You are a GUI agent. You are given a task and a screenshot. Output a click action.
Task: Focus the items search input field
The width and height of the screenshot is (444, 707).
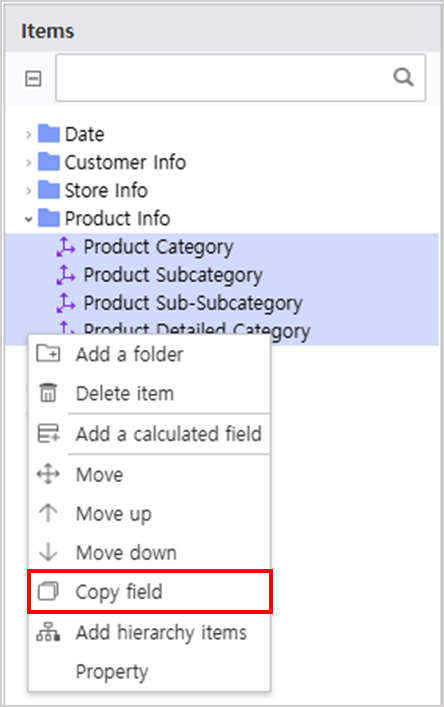[x=241, y=78]
